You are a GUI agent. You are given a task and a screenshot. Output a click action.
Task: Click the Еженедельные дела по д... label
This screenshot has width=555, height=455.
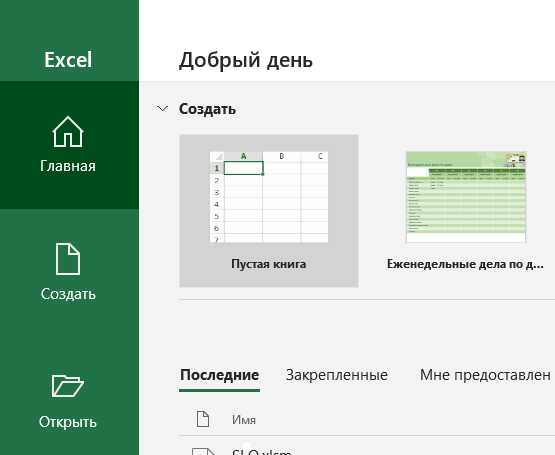point(465,264)
